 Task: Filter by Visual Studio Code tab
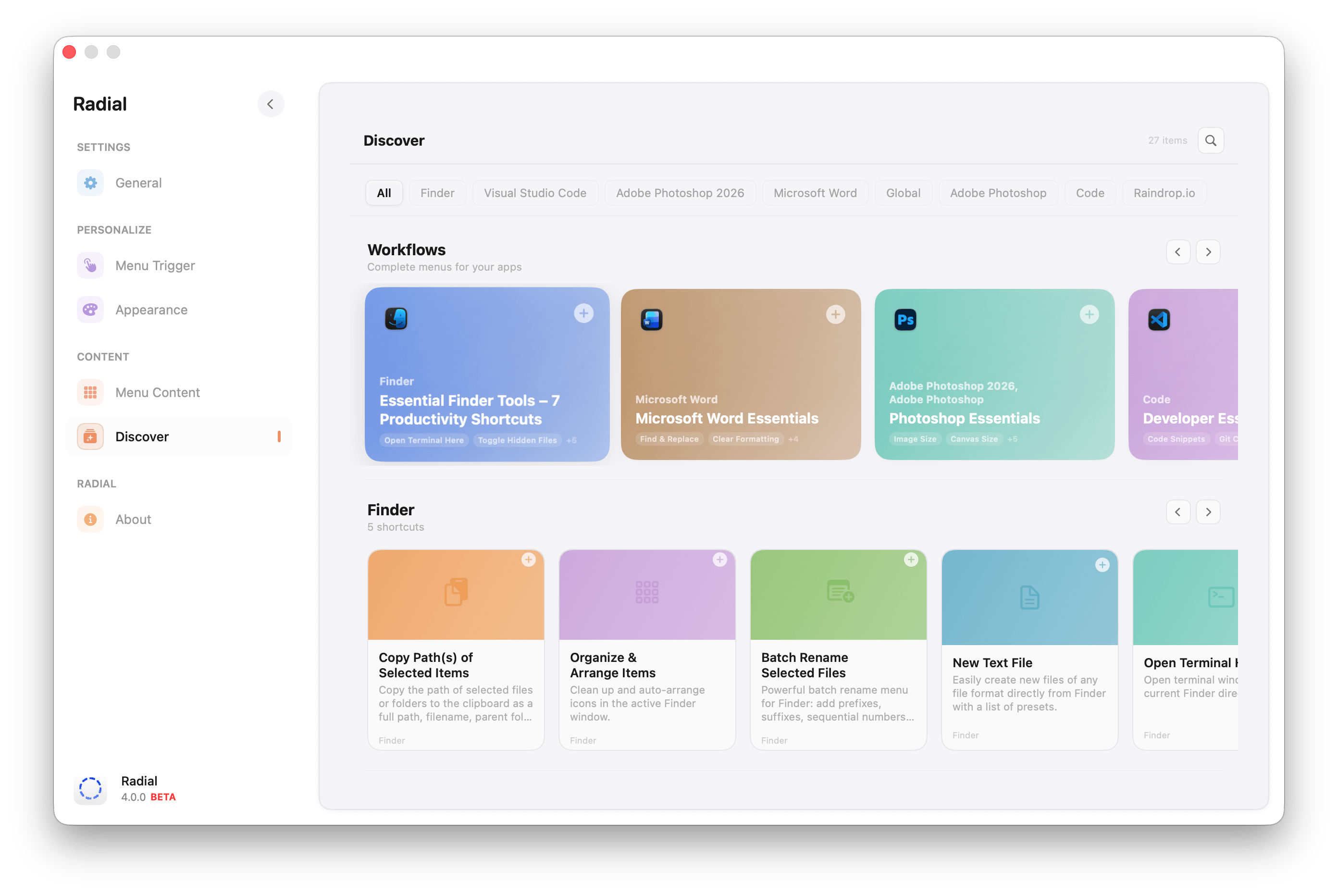(535, 193)
